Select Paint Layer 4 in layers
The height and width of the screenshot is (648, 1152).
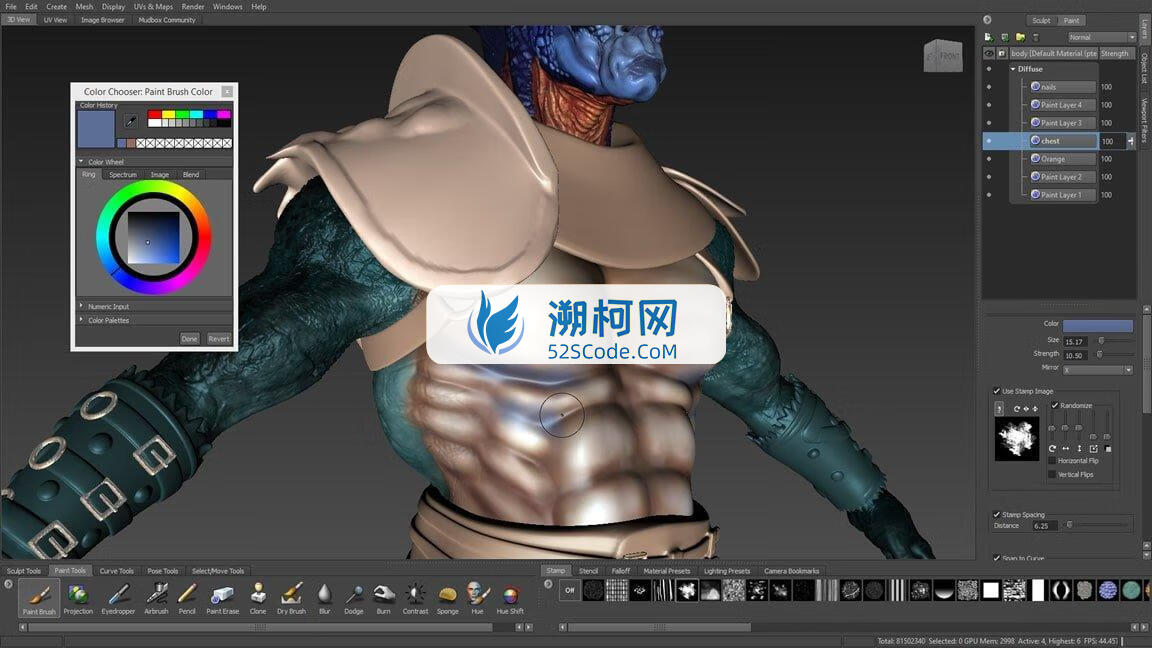(1063, 105)
